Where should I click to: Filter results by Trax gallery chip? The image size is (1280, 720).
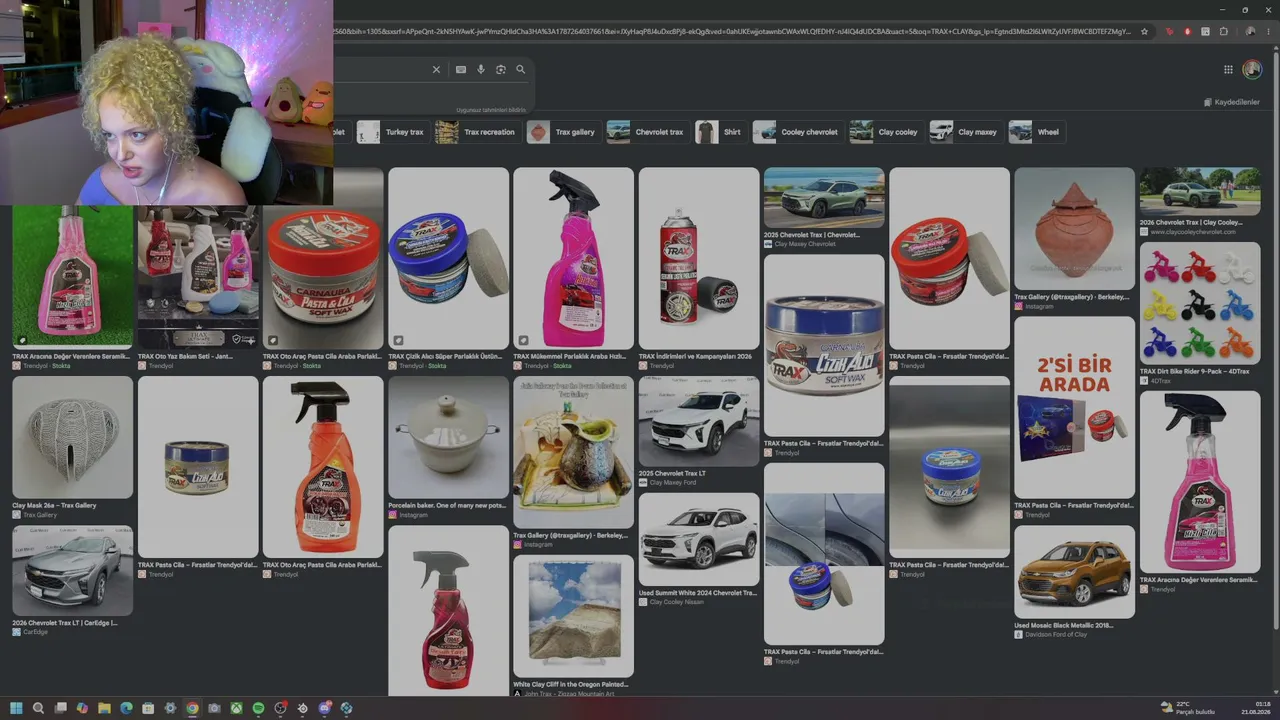[563, 132]
